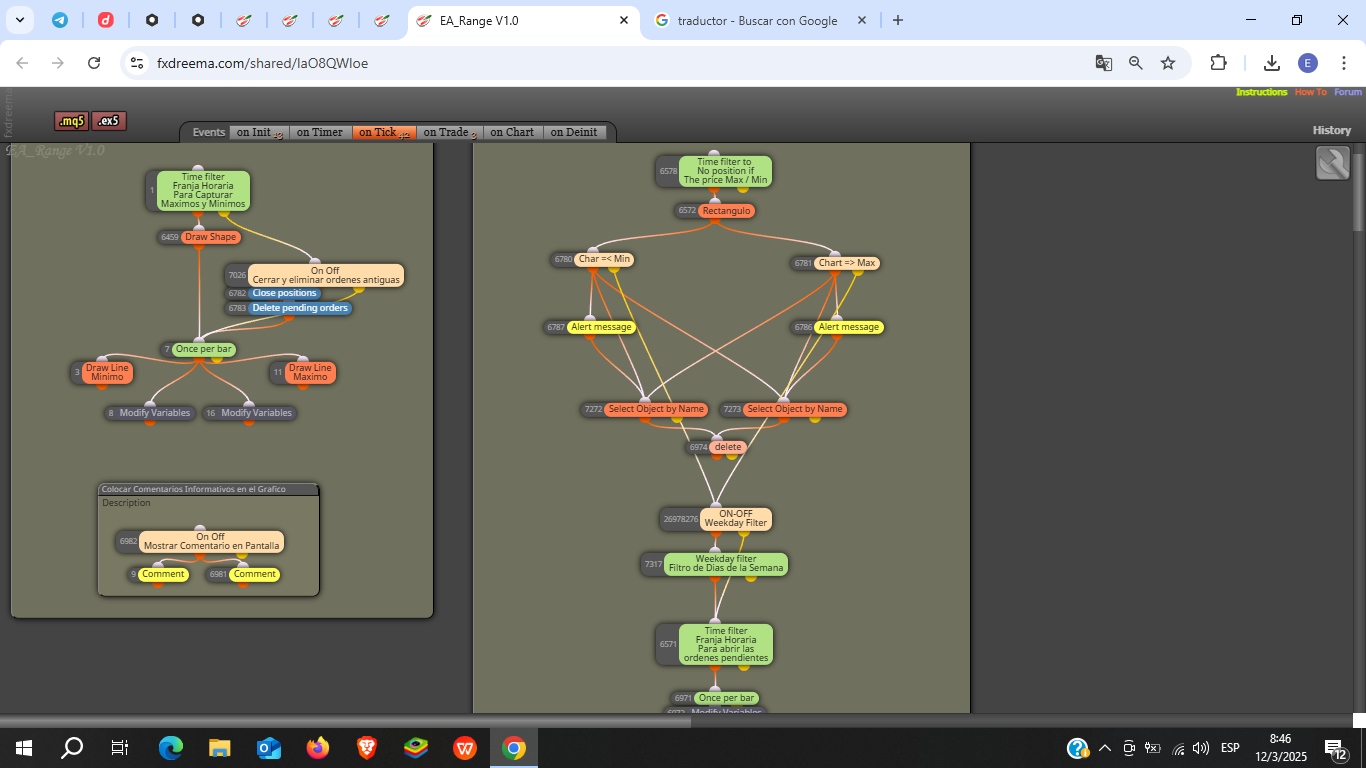Select Time filter block para abrir ordenes pendientes

pos(726,645)
